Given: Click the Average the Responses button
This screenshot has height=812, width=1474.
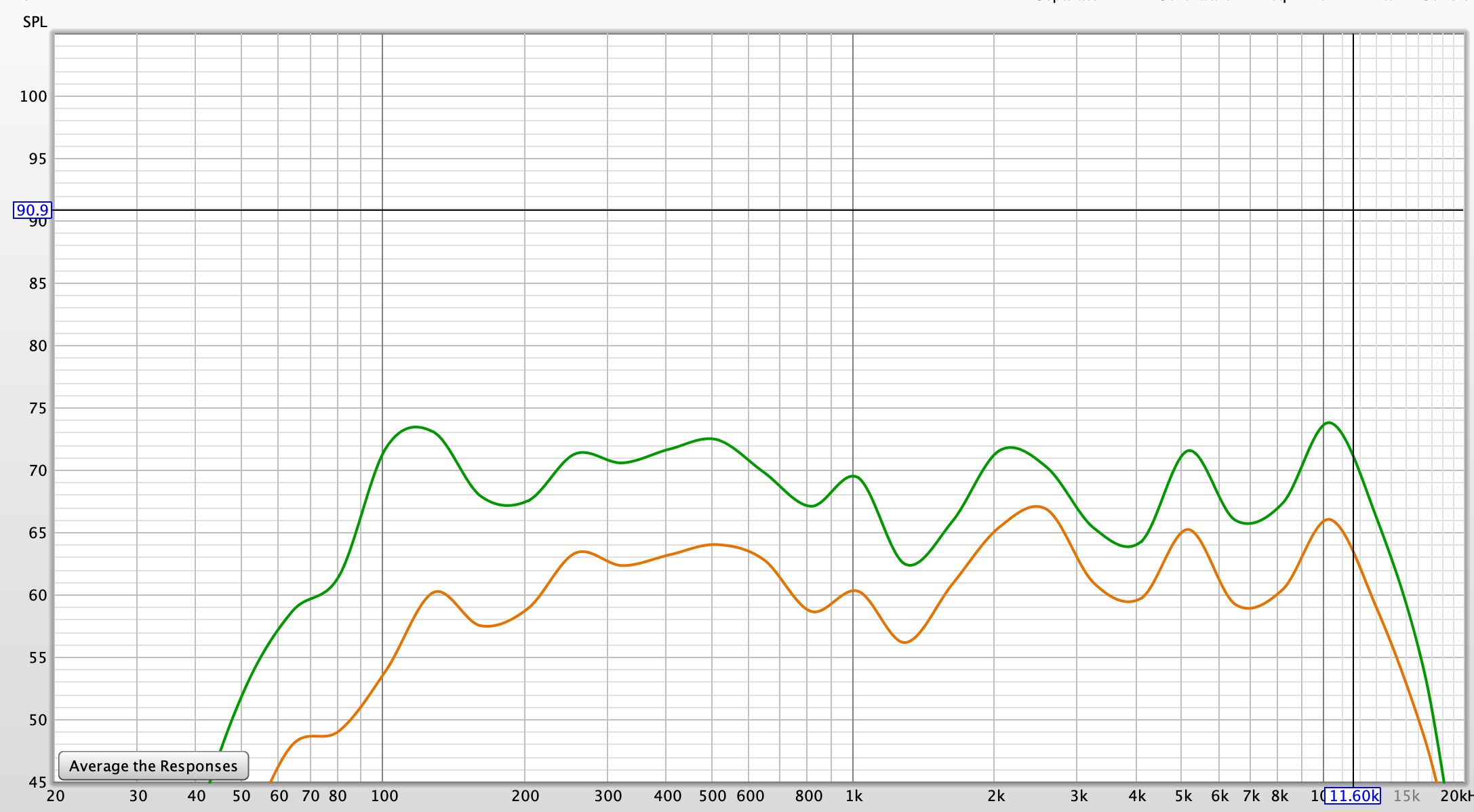Looking at the screenshot, I should point(153,766).
